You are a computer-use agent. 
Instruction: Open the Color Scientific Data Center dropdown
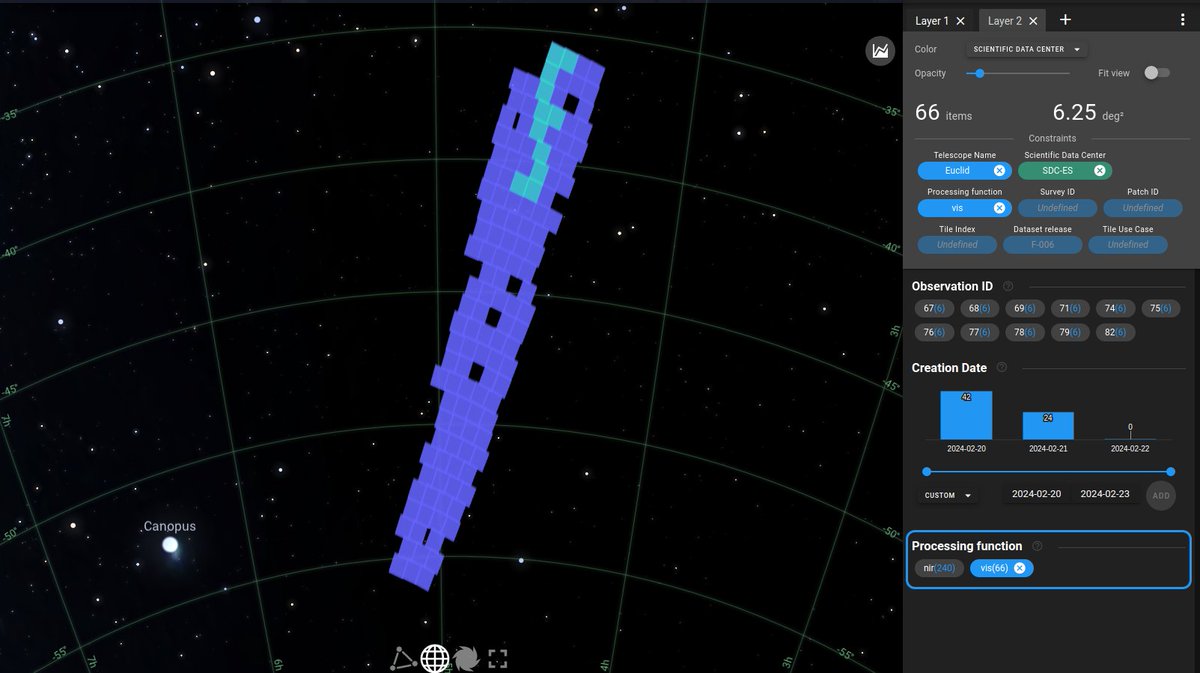pyautogui.click(x=1026, y=49)
